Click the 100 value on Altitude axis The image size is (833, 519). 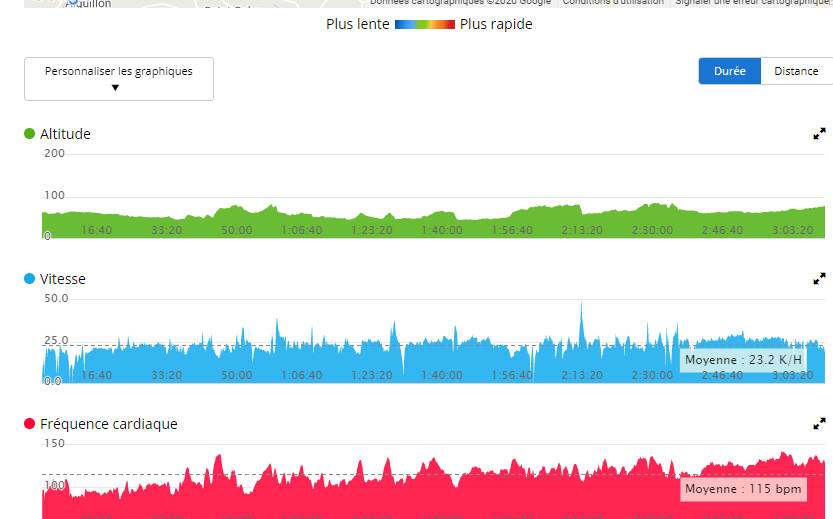click(x=54, y=195)
